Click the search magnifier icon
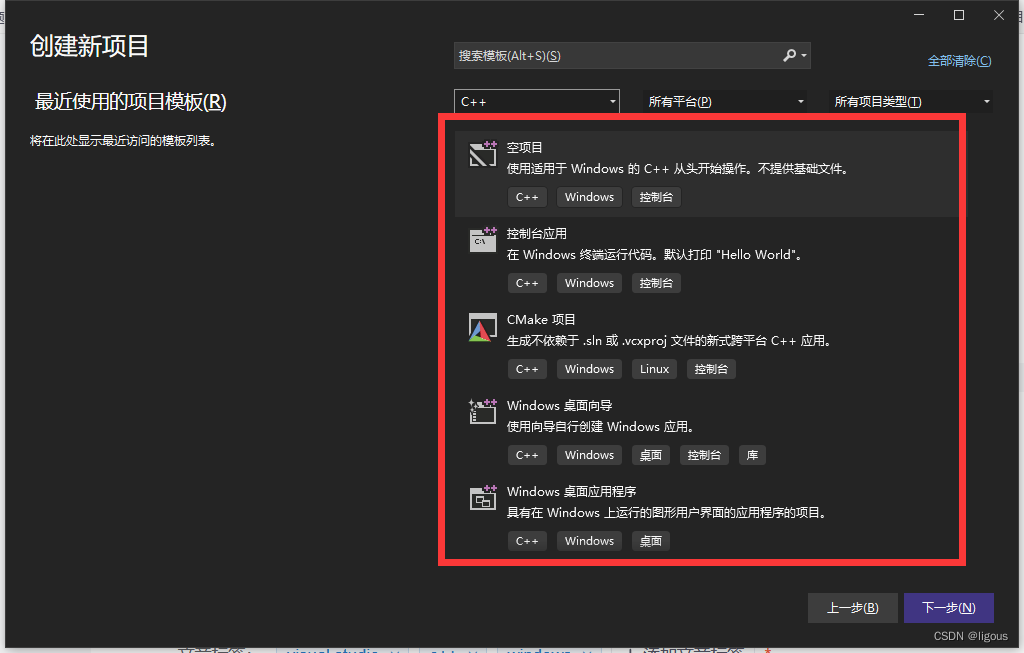 pos(790,56)
